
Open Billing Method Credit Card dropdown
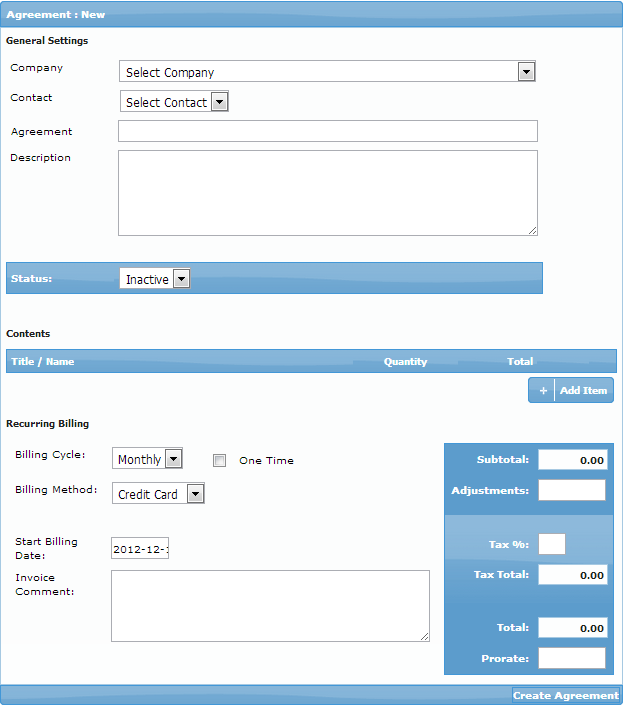pos(158,494)
